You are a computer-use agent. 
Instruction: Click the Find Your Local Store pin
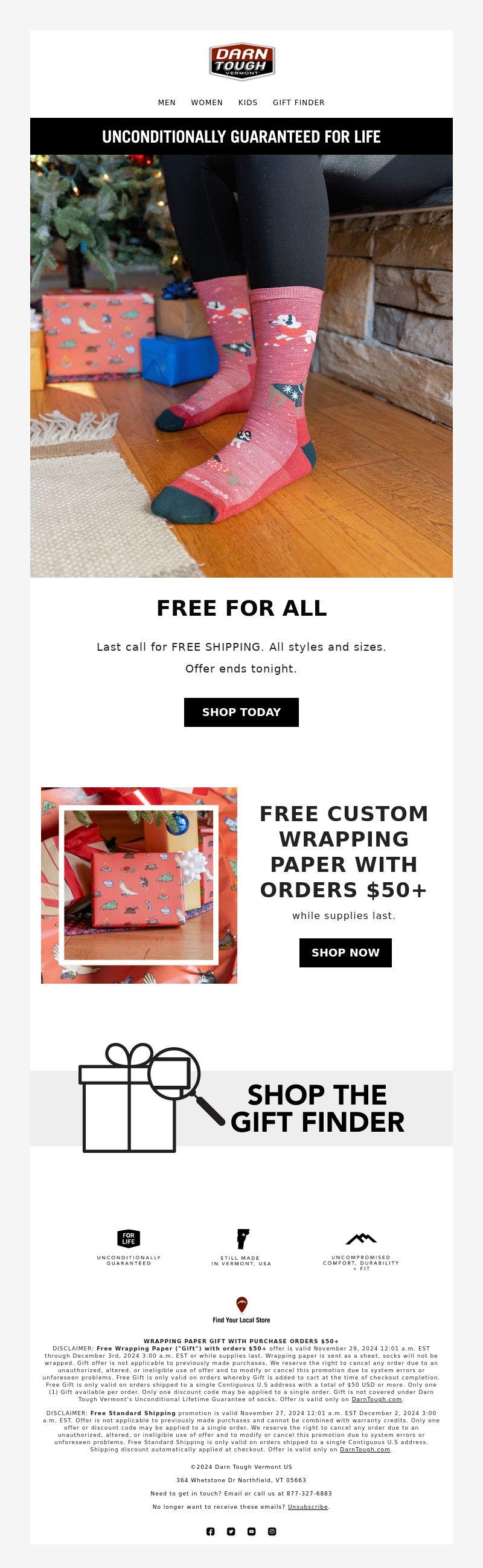coord(241,1304)
